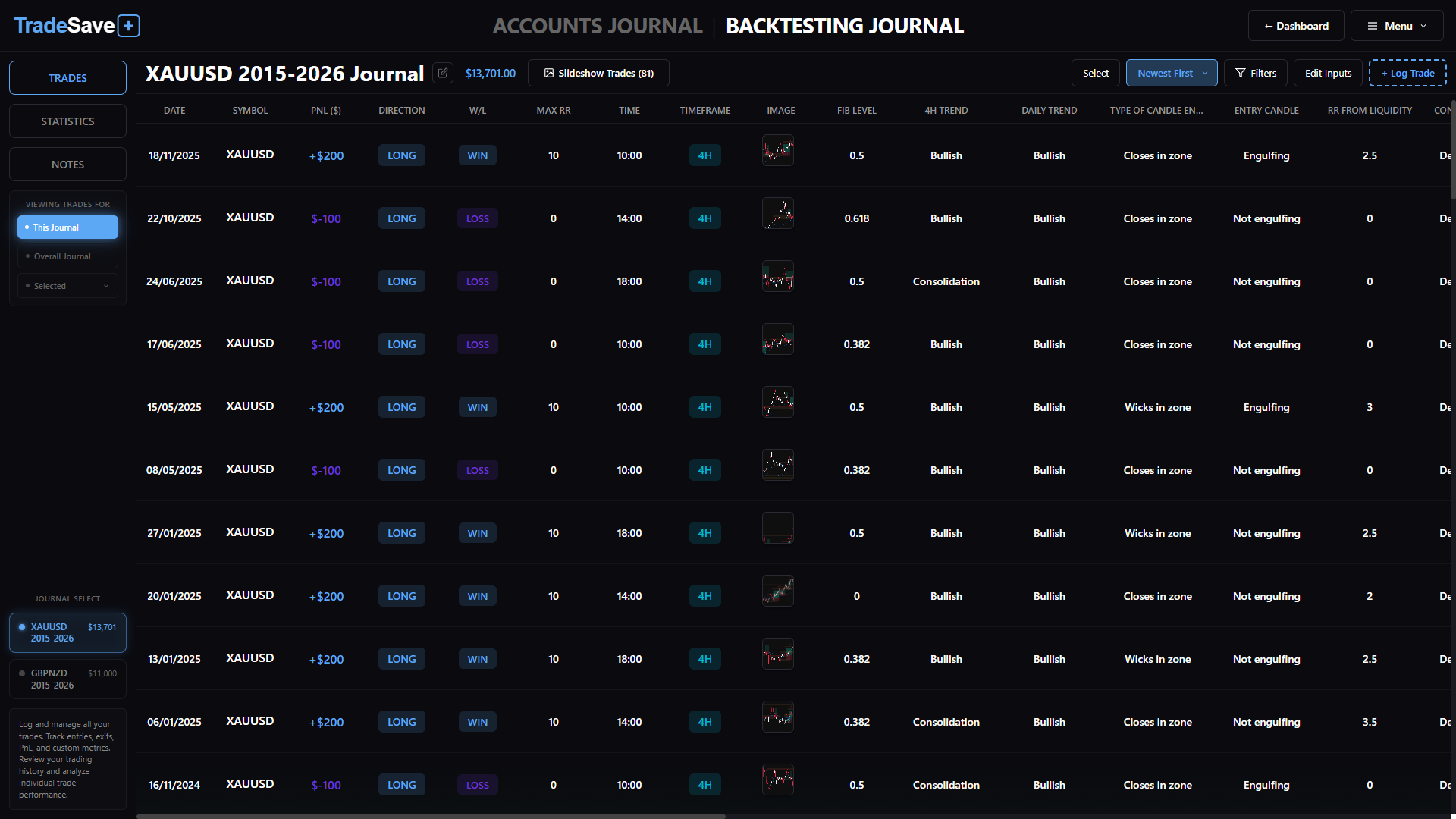Screen dimensions: 1456x819
Task: Open chart thumbnail for 18/11/2025 trade
Action: coord(777,151)
